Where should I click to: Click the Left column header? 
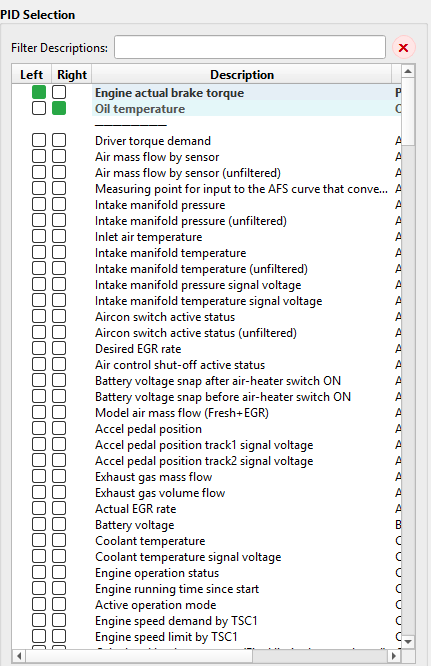click(x=31, y=75)
